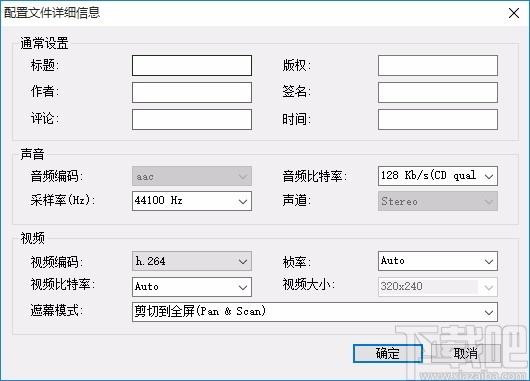The height and width of the screenshot is (381, 530).
Task: Click the 配置文件详细信息 title text
Action: pyautogui.click(x=52, y=13)
